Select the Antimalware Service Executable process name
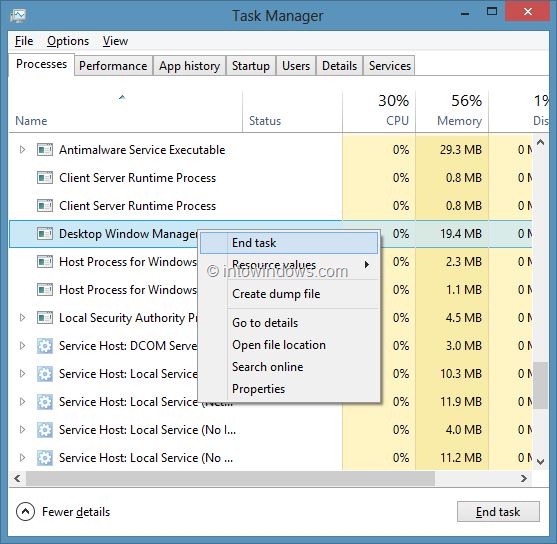The width and height of the screenshot is (557, 544). 142,150
